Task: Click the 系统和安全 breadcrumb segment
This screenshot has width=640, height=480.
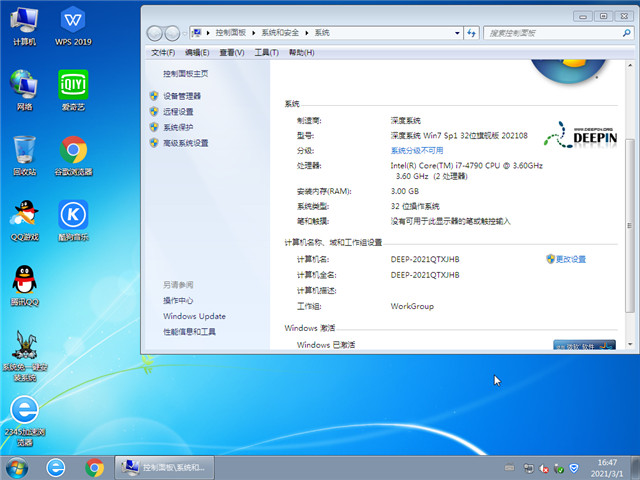Action: (x=280, y=33)
